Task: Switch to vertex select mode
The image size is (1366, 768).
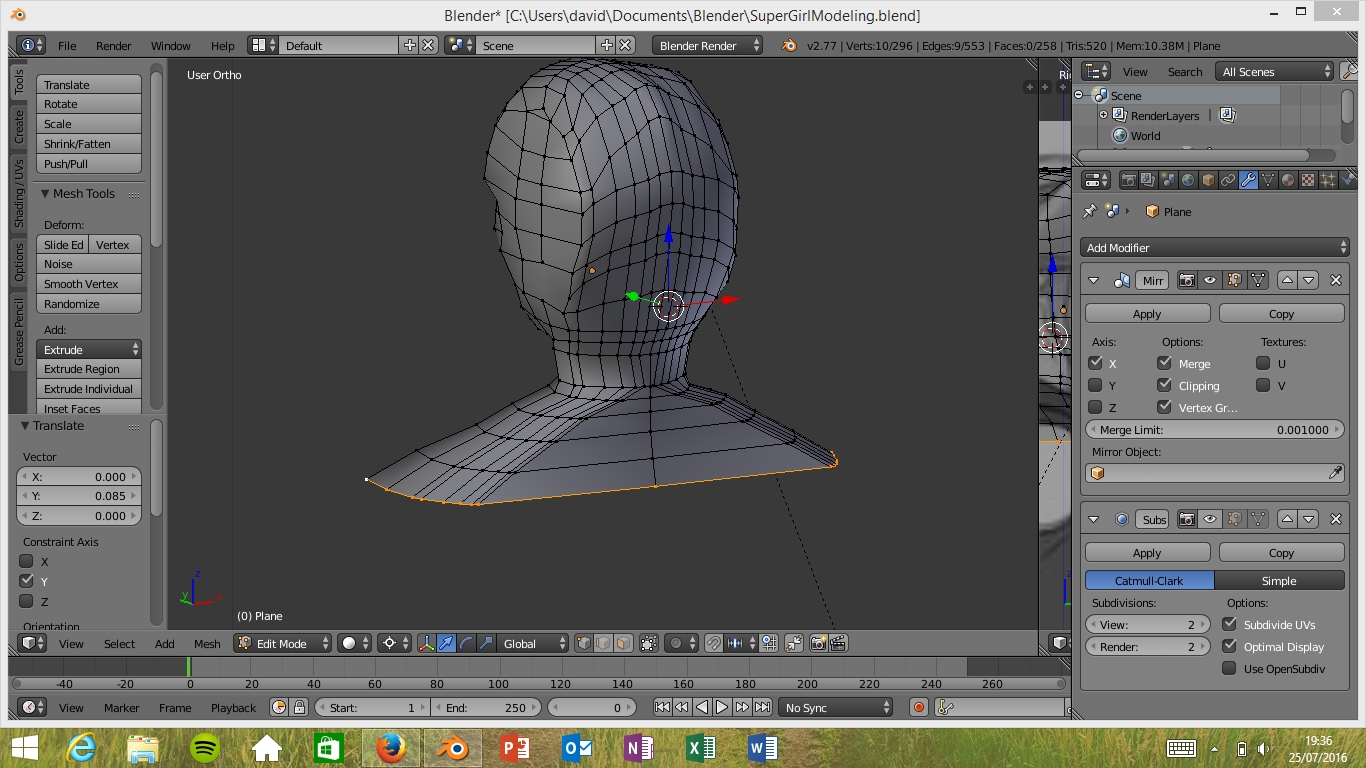Action: point(584,644)
